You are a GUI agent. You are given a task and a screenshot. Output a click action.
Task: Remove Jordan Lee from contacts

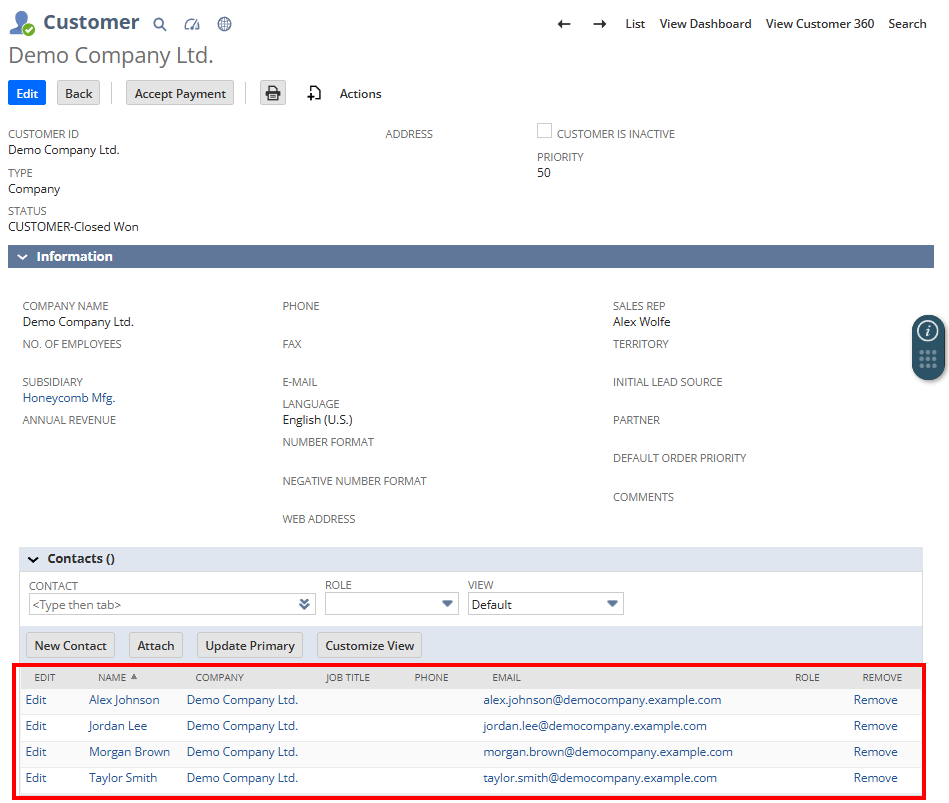click(875, 726)
